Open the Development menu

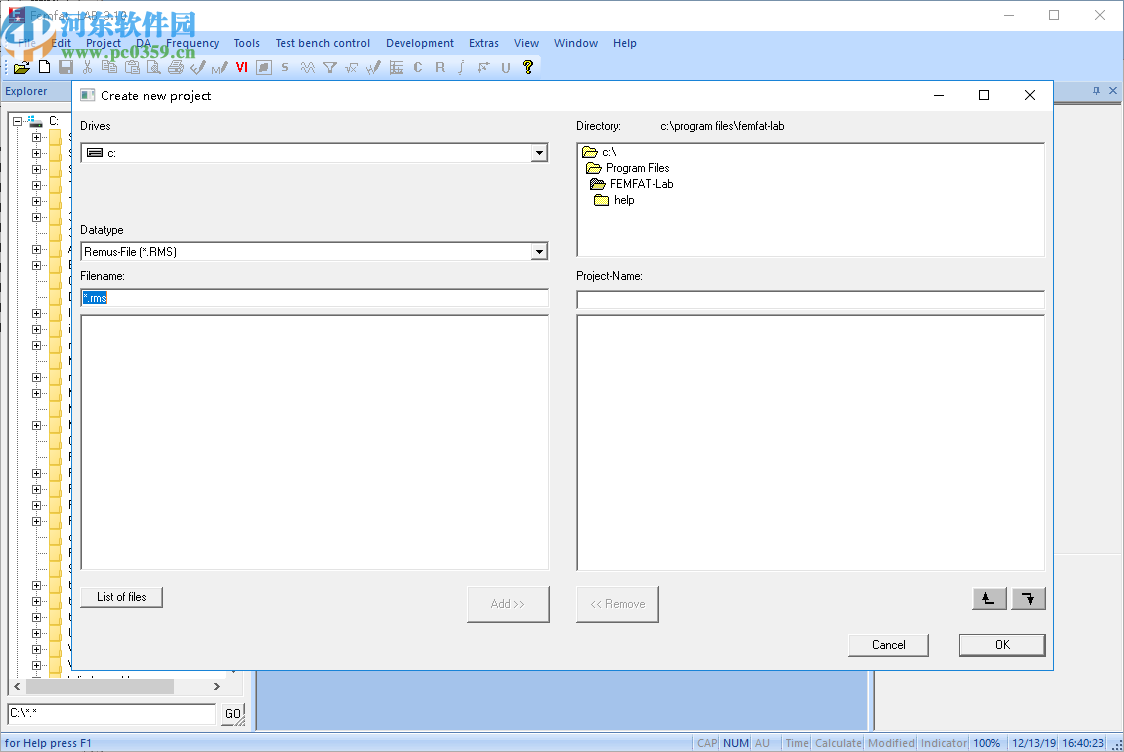(419, 43)
